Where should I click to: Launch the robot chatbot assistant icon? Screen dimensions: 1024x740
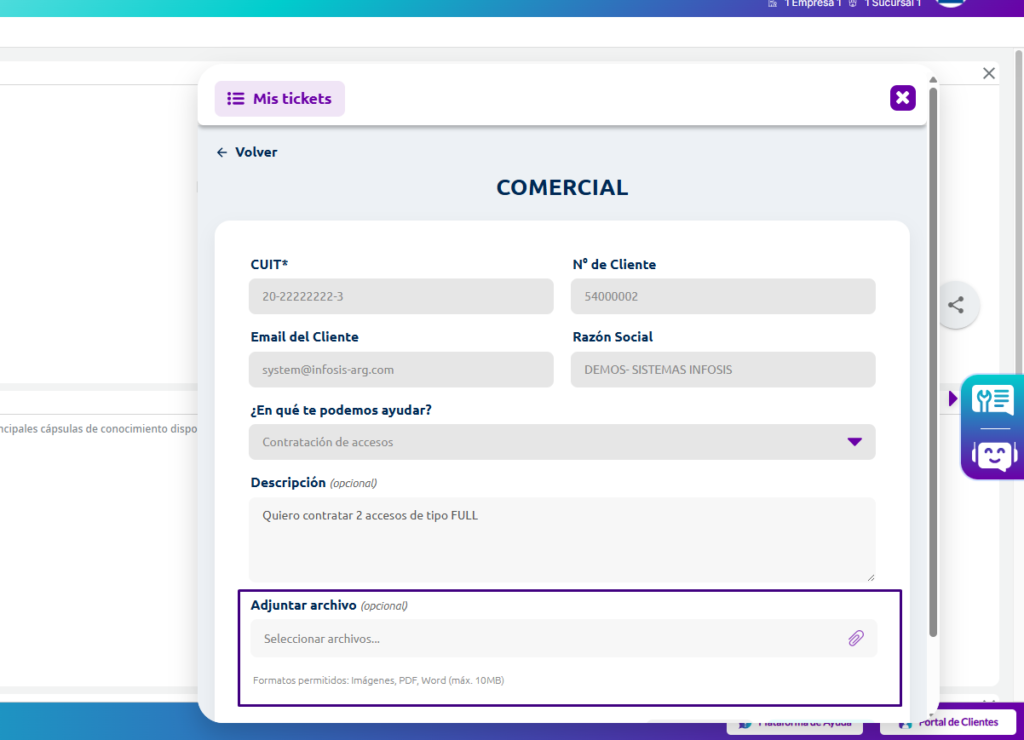tap(993, 455)
